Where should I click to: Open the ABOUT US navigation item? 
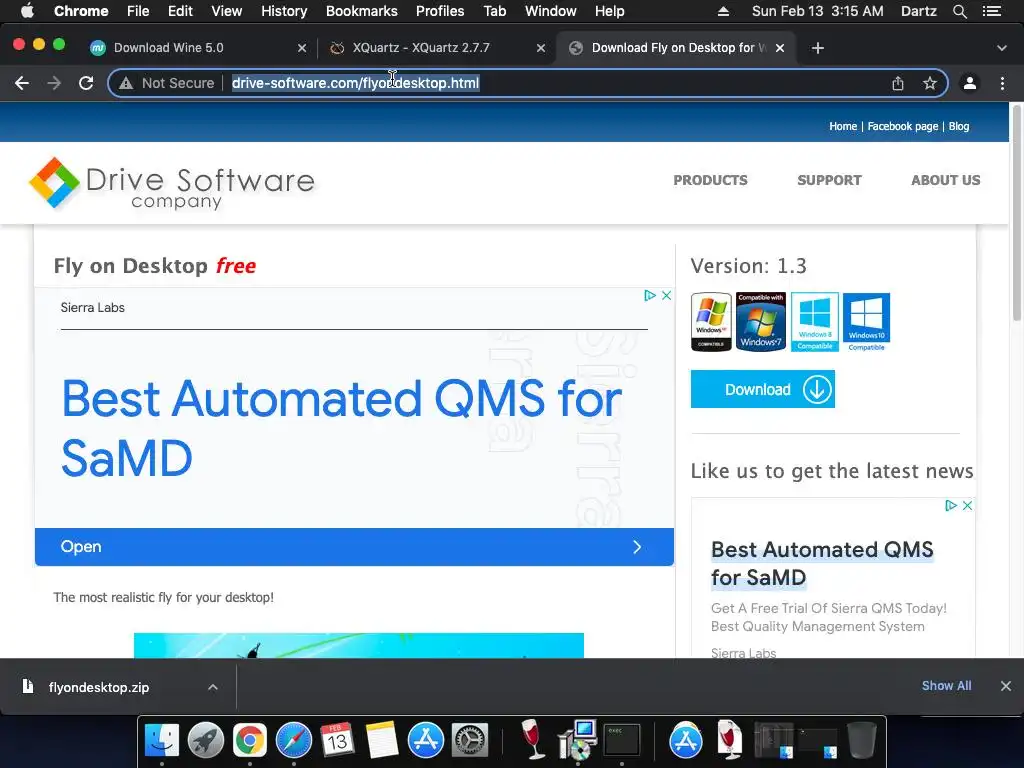[x=946, y=180]
